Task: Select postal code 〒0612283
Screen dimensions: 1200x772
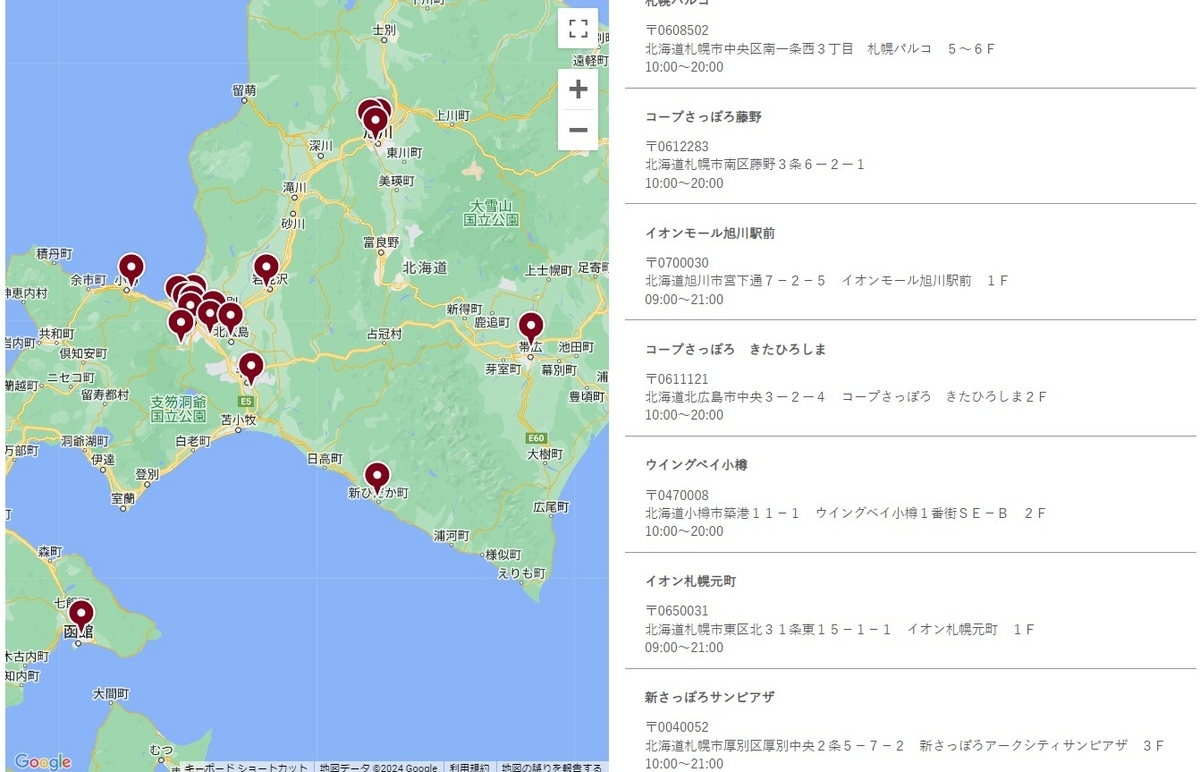Action: (677, 147)
